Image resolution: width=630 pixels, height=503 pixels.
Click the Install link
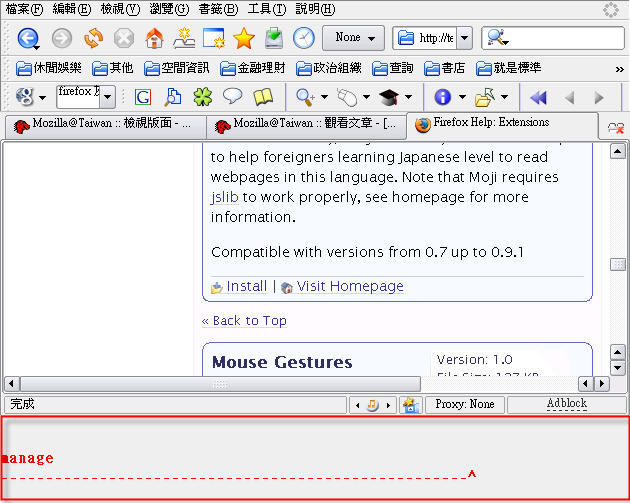point(246,286)
